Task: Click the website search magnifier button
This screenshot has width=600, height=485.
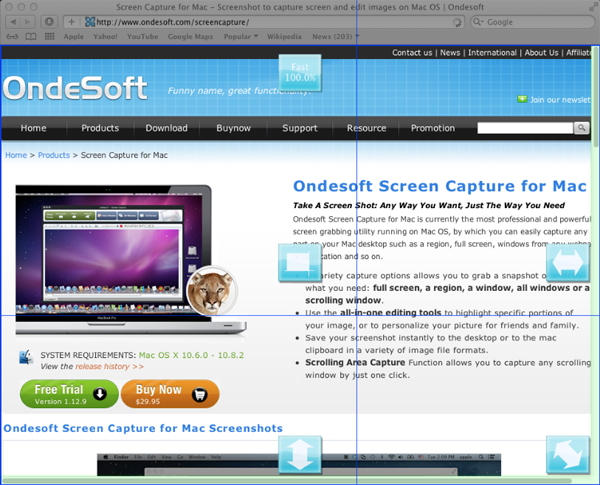Action: tap(581, 128)
